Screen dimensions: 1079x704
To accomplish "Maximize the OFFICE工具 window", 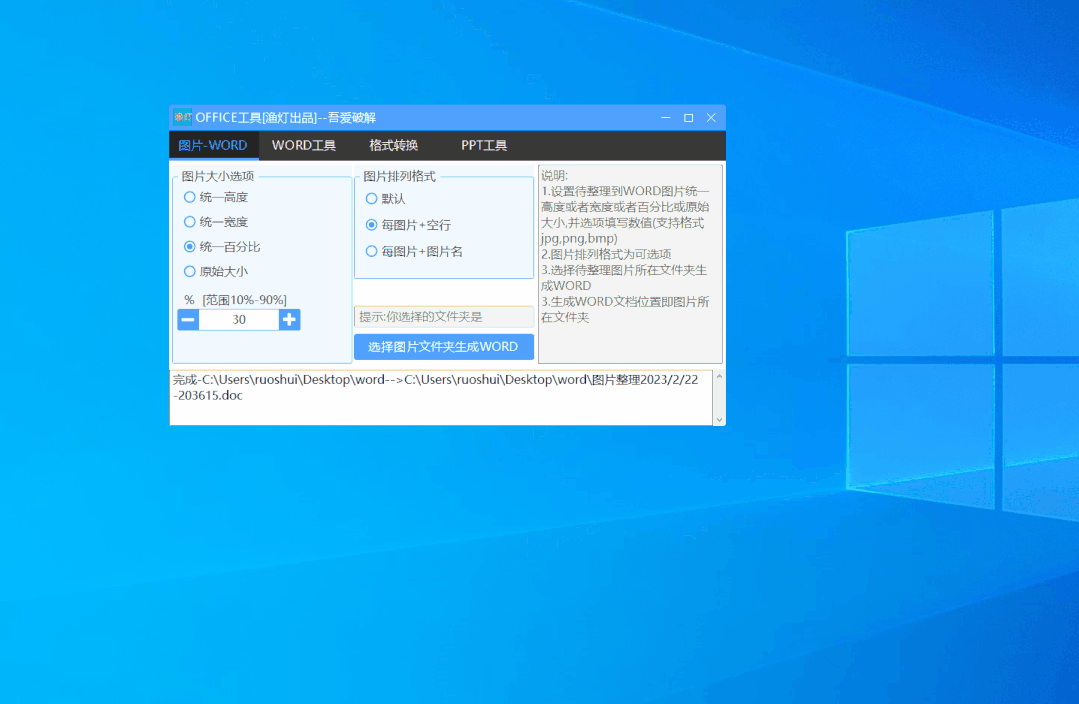I will 688,118.
